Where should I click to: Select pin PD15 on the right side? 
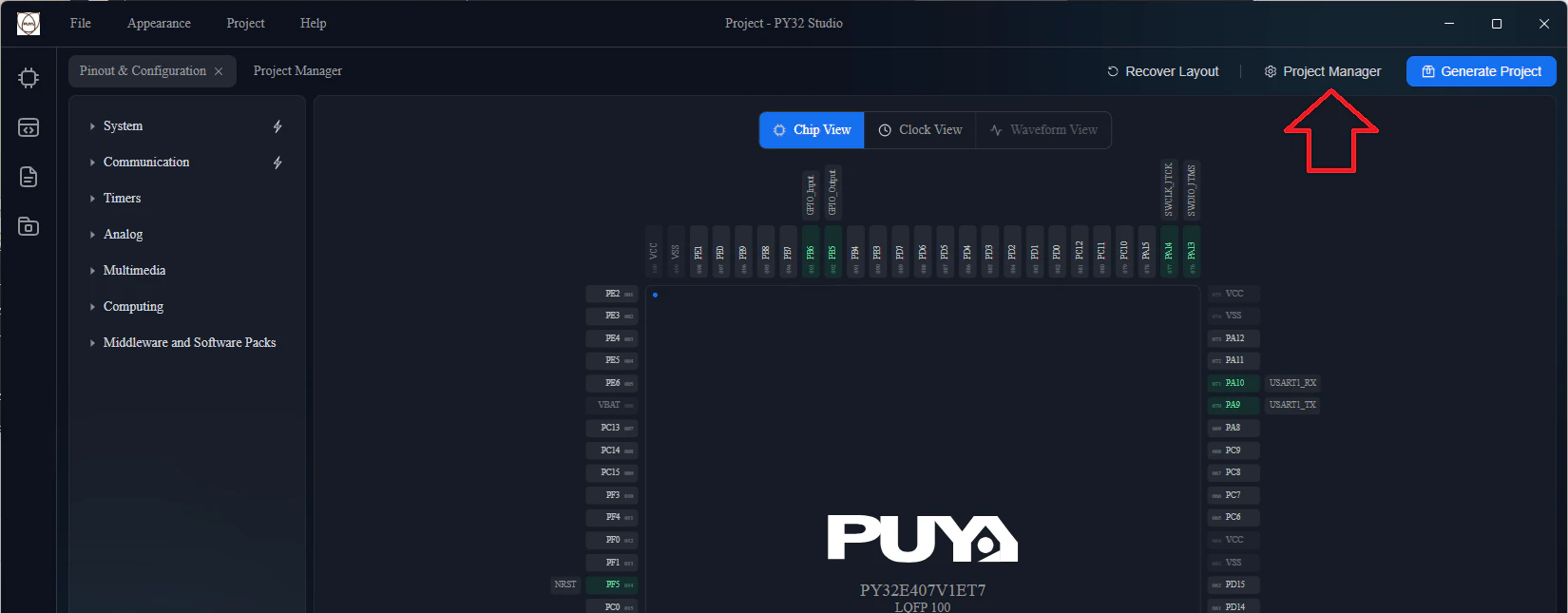[x=1233, y=584]
